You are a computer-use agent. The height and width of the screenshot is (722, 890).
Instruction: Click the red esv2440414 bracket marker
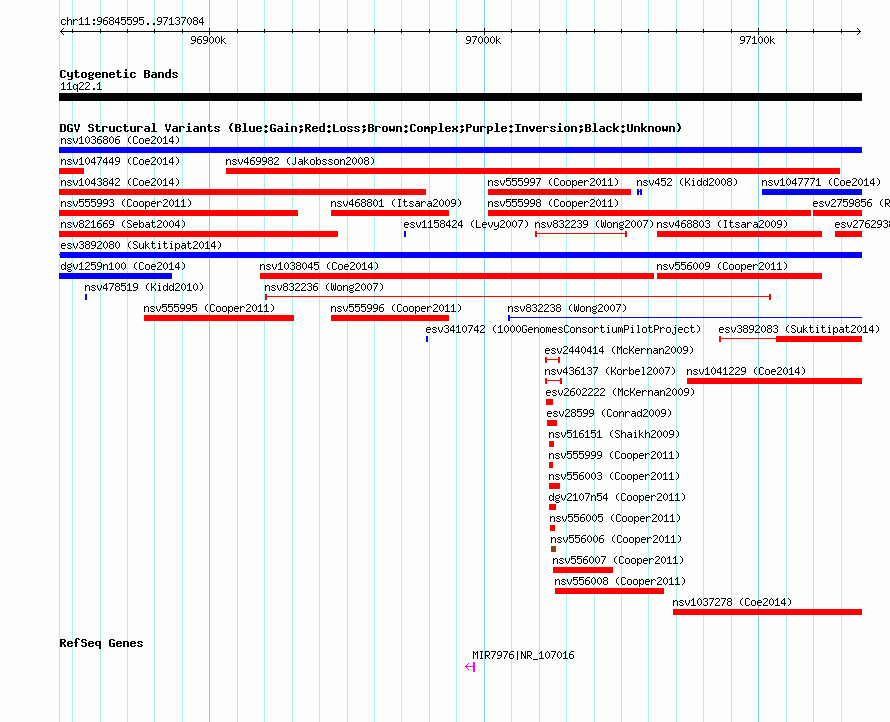552,360
